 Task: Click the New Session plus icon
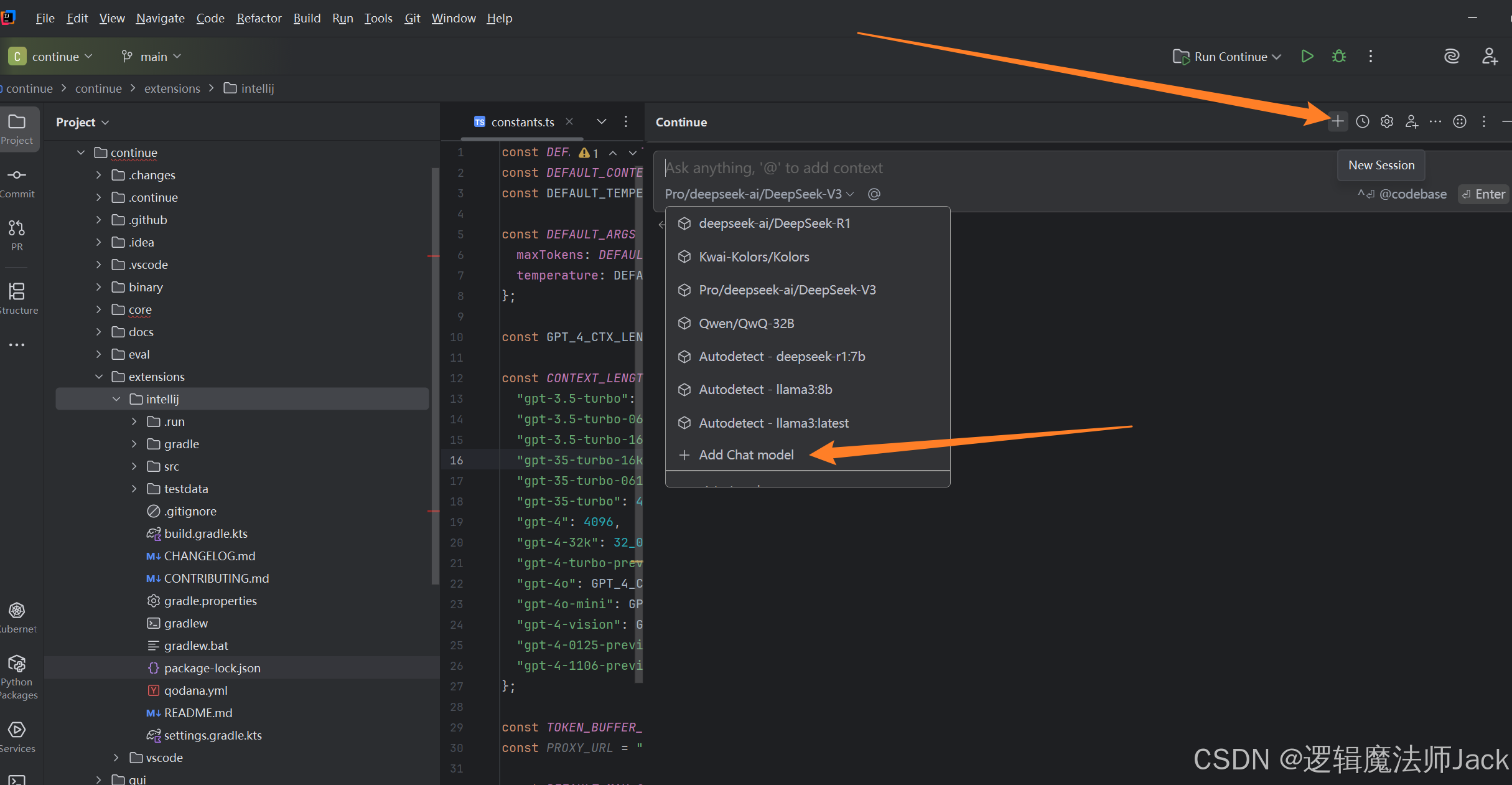click(x=1337, y=121)
